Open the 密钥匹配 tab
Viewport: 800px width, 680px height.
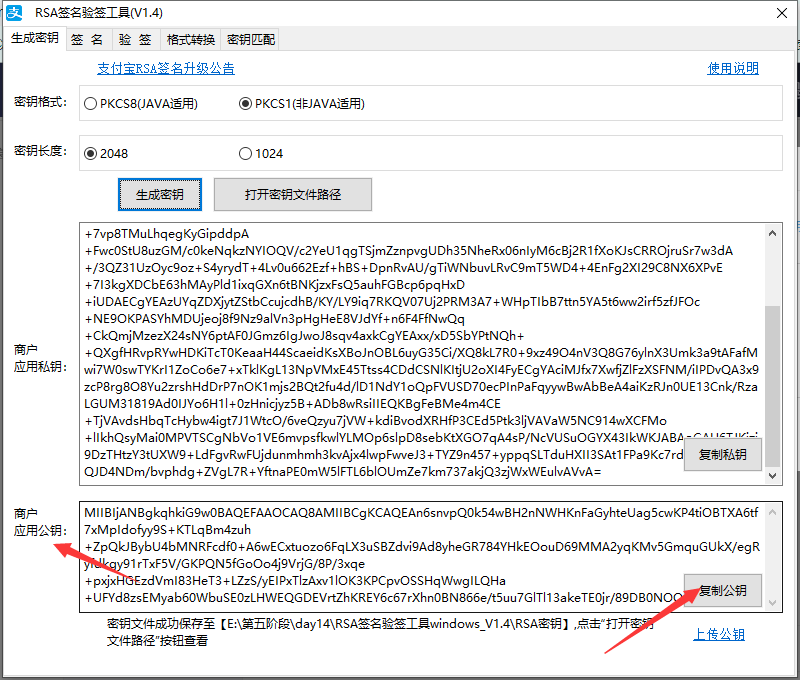click(x=250, y=40)
